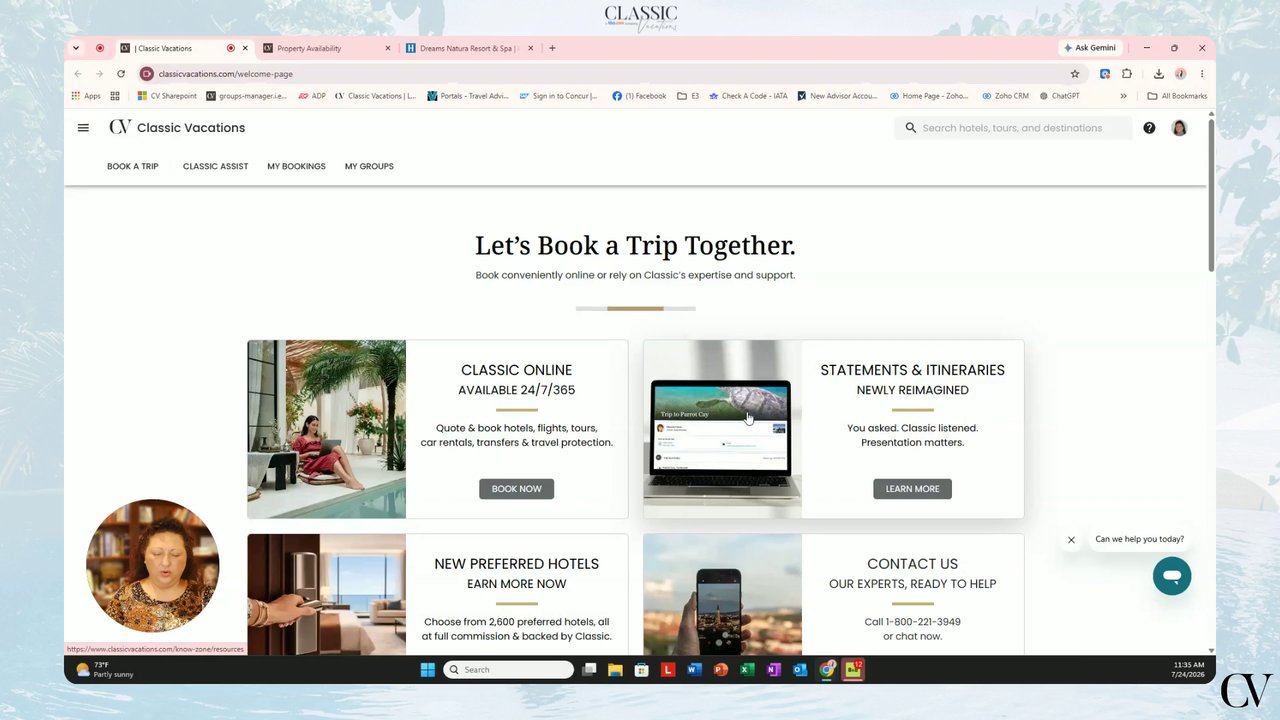Click the LEARN MORE button
Image resolution: width=1280 pixels, height=720 pixels.
point(912,489)
